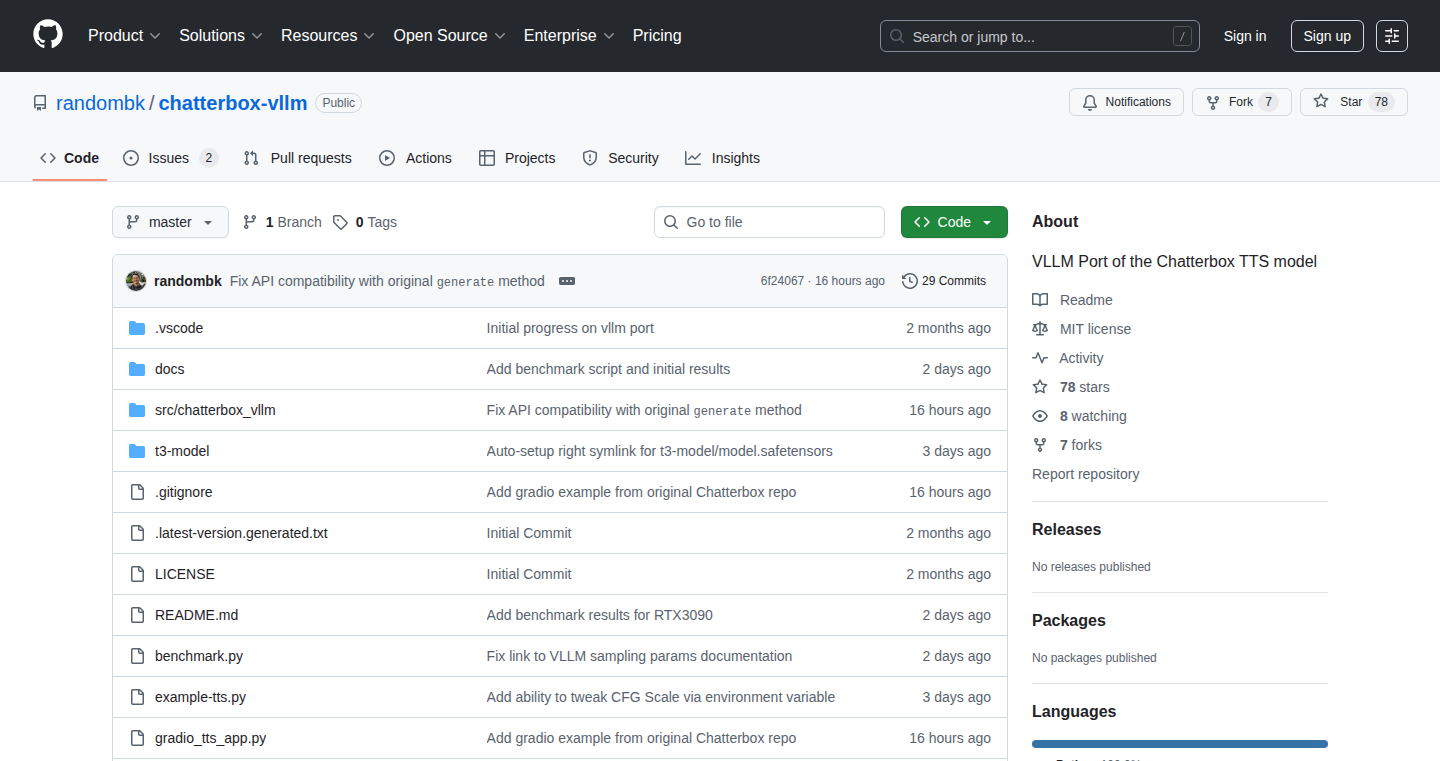
Task: Click Sign in
Action: [1245, 36]
